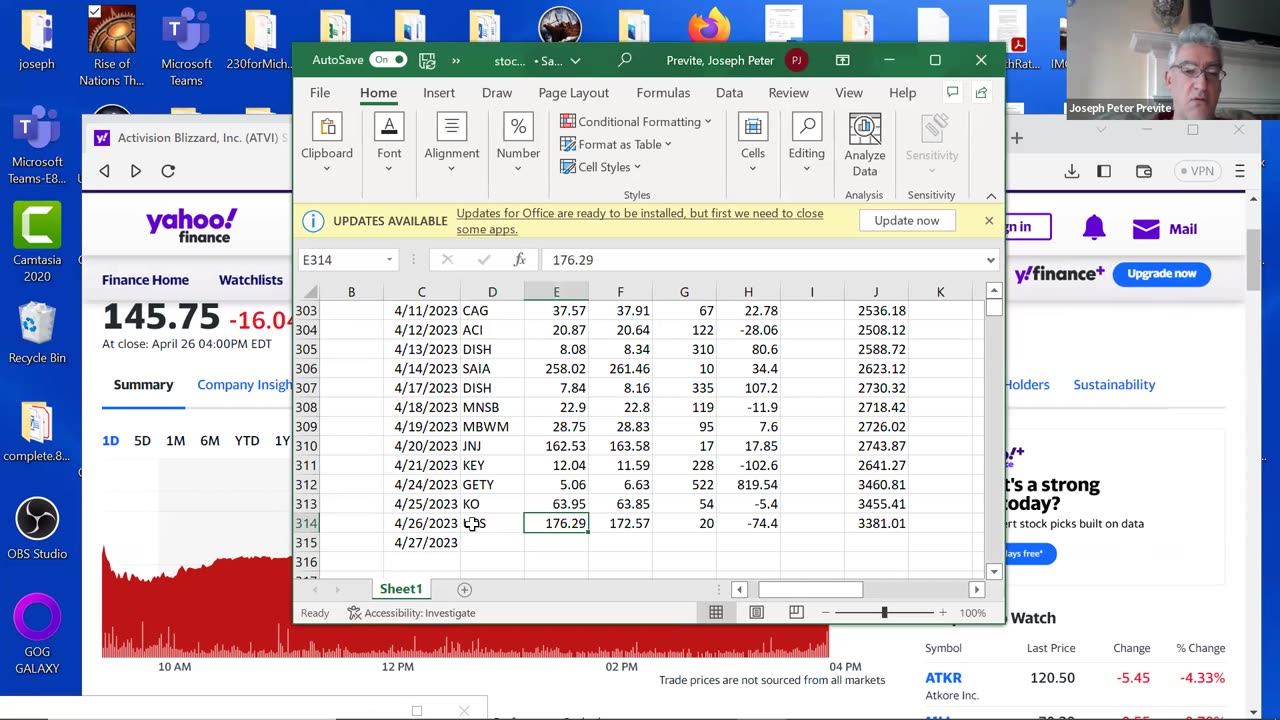Toggle the browser VPN button
The image size is (1280, 720).
1196,171
